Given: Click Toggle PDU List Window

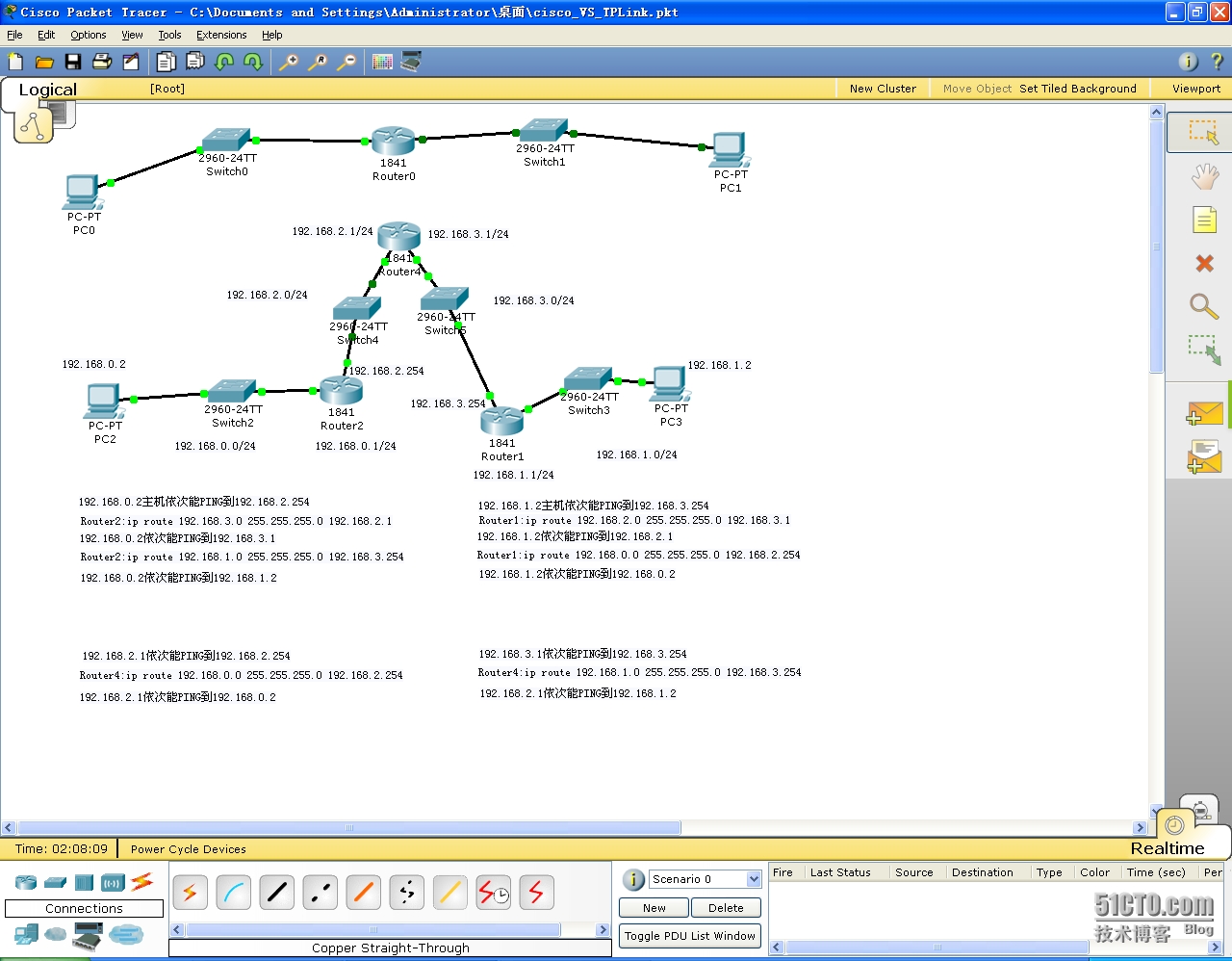Looking at the screenshot, I should pos(690,936).
